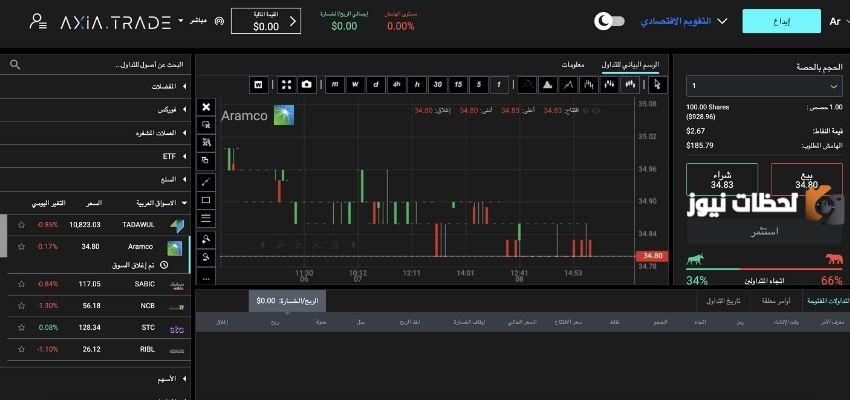Click the STC logo in the asset list

(177, 329)
